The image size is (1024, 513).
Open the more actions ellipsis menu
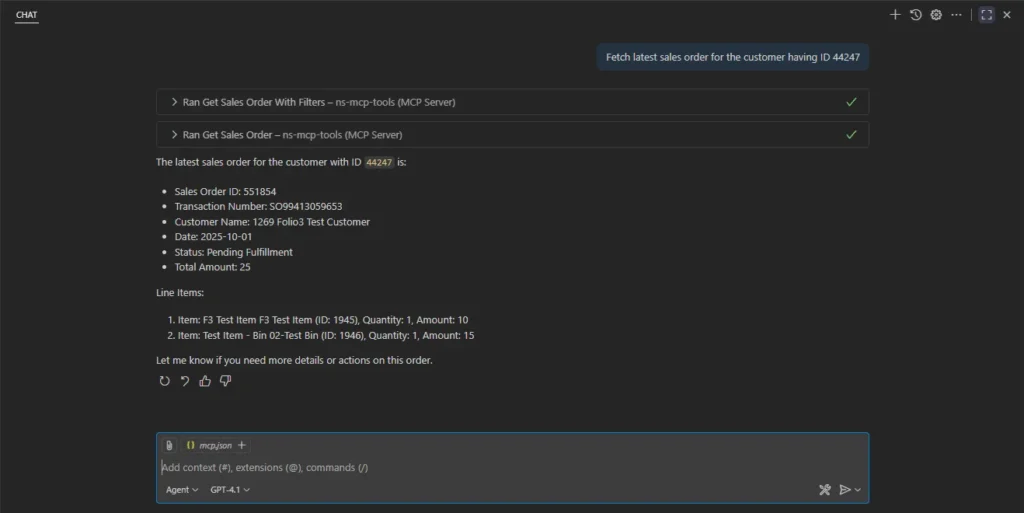click(956, 14)
